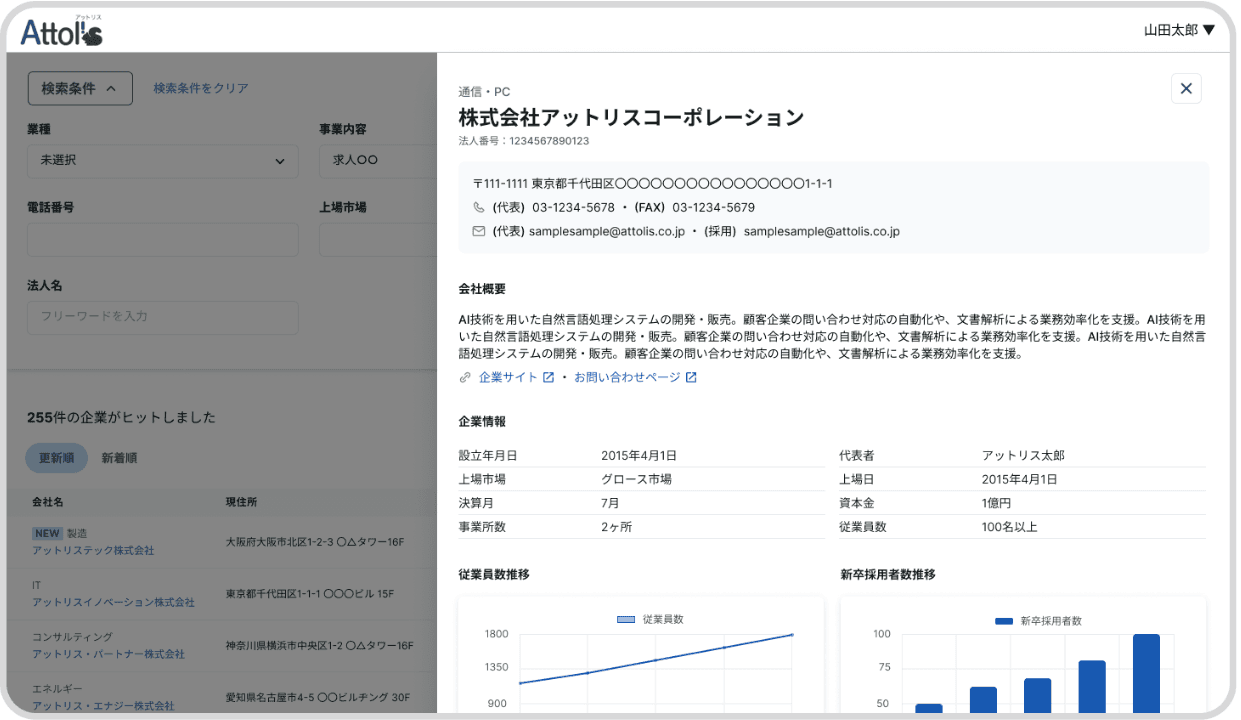Select the 更新順 sort tab

[x=57, y=458]
